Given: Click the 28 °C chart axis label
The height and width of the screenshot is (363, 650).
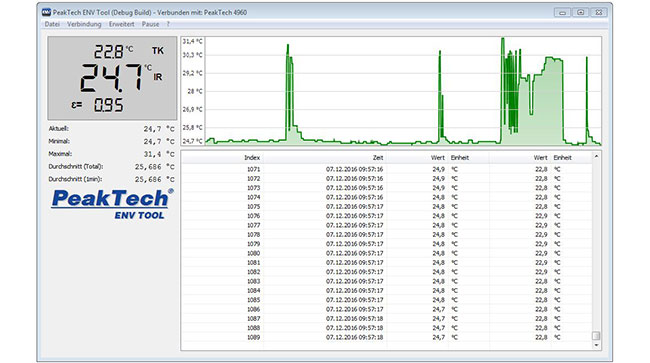Looking at the screenshot, I should tap(195, 91).
